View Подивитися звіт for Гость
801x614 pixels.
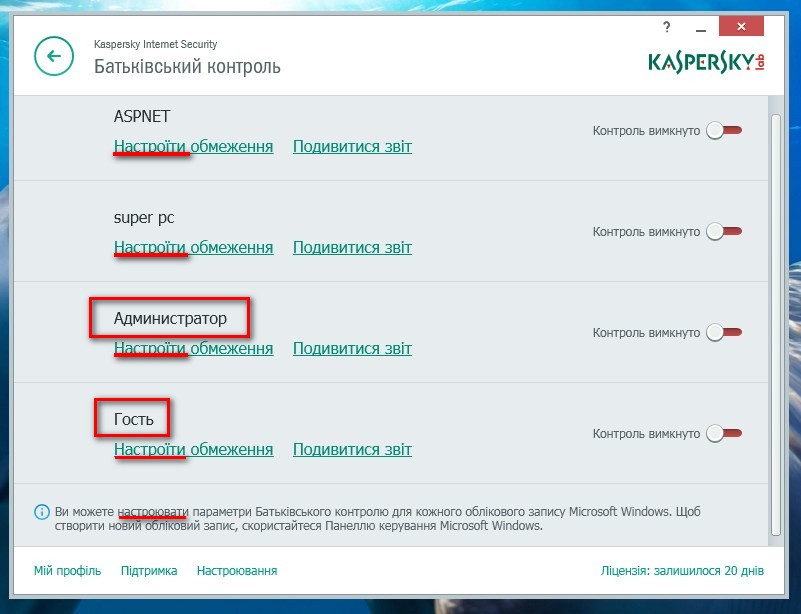pyautogui.click(x=352, y=450)
